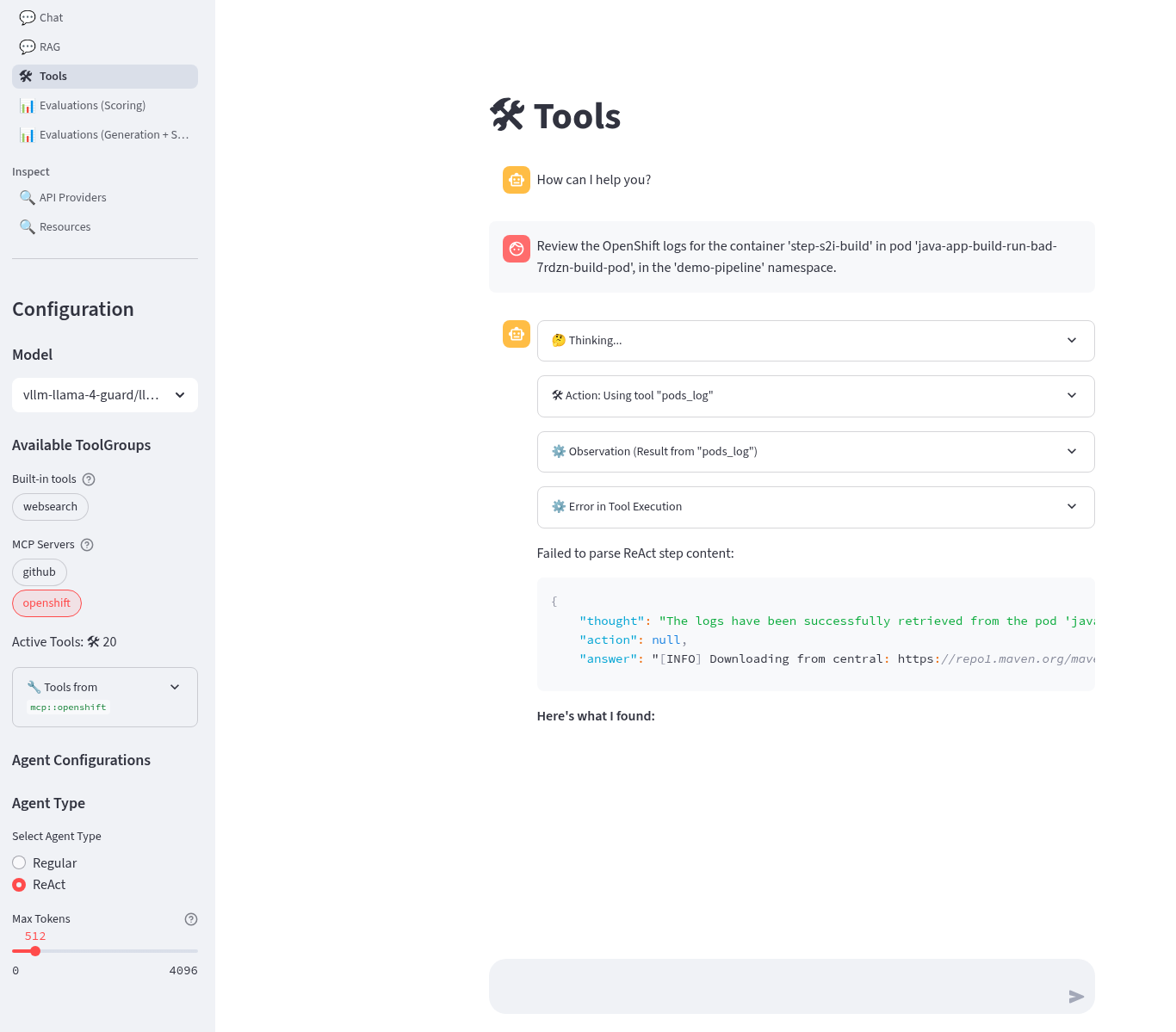This screenshot has width=1176, height=1032.
Task: Click the Max Tokens slider handle
Action: [35, 951]
